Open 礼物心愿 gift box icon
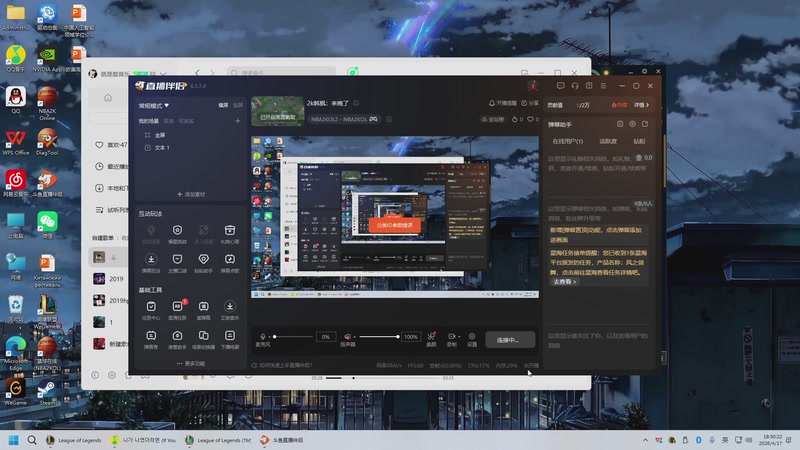The image size is (800, 450). 230,230
